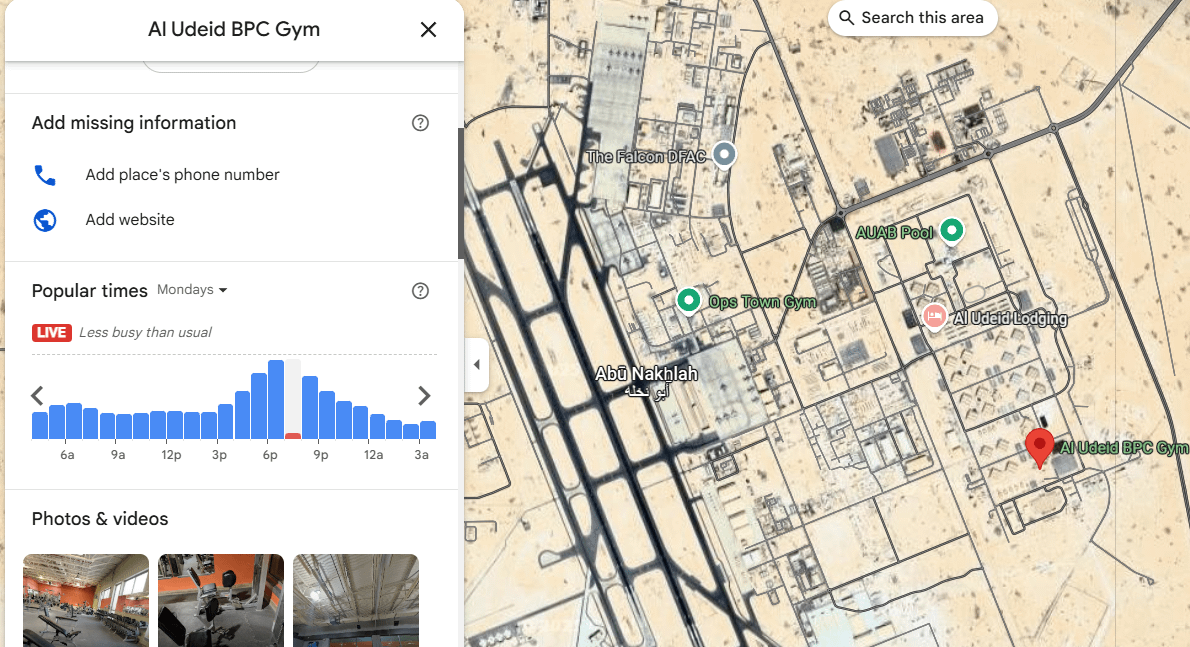Click the AUAB Pool label text
The height and width of the screenshot is (647, 1190).
point(895,233)
